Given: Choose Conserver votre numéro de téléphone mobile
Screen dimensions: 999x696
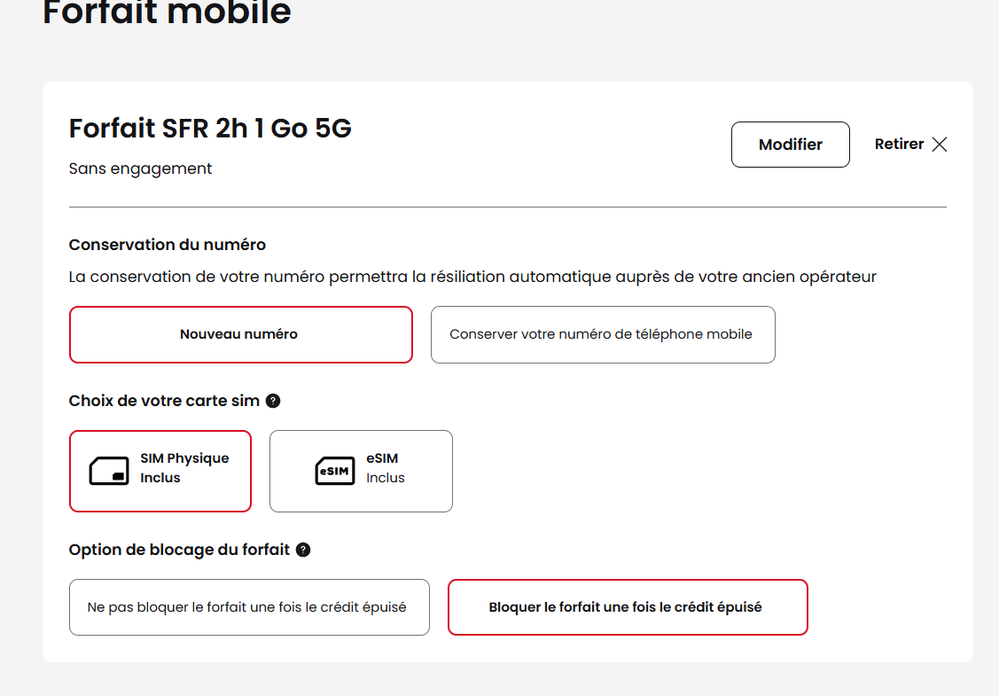Looking at the screenshot, I should (x=602, y=334).
